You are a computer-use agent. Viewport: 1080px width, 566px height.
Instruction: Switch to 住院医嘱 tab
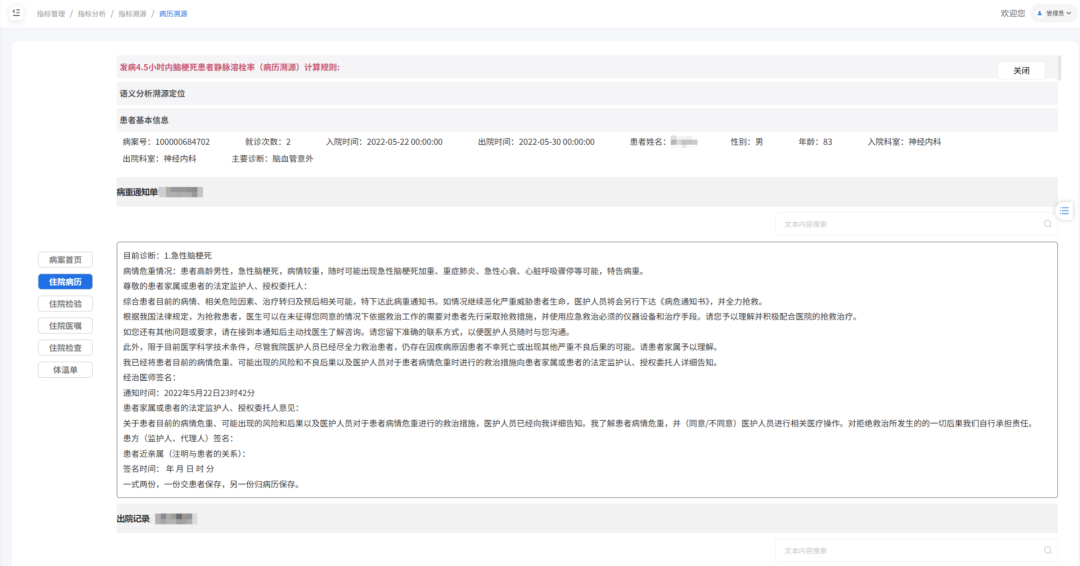coord(66,326)
